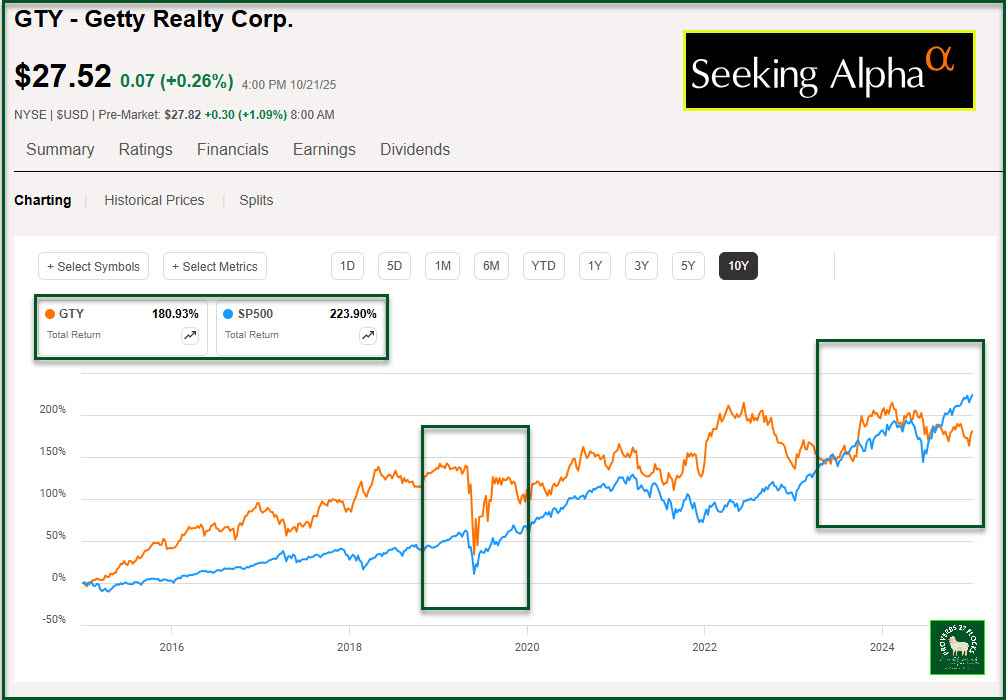Go to the Financials tab
Image resolution: width=1006 pixels, height=700 pixels.
click(x=233, y=150)
